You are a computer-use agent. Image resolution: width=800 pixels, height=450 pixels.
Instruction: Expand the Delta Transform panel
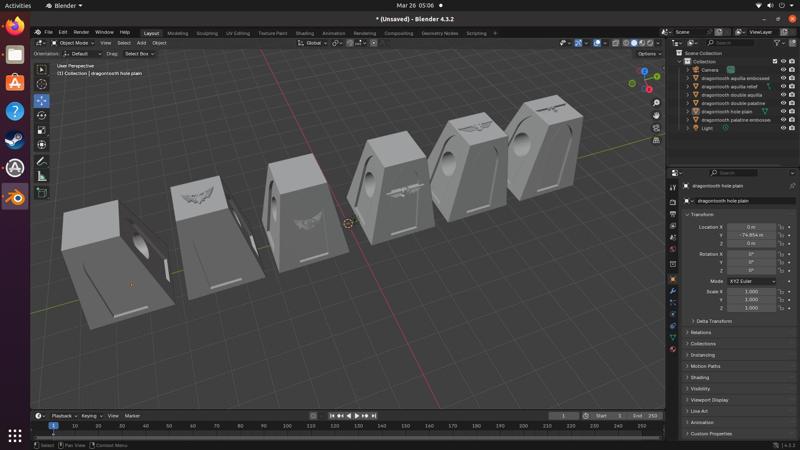(714, 321)
